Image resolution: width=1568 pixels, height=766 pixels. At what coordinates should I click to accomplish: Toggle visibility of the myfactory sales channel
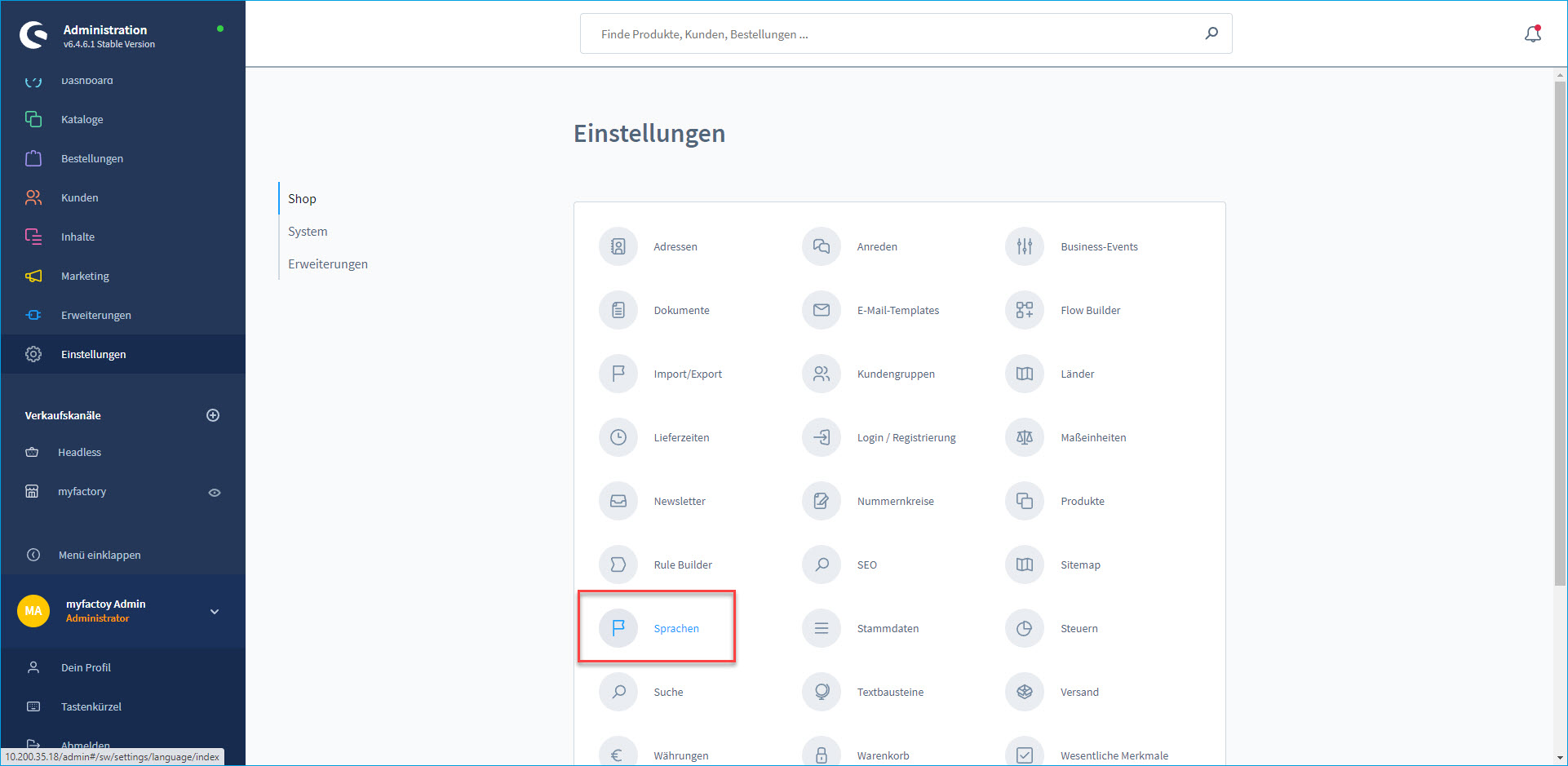point(215,492)
